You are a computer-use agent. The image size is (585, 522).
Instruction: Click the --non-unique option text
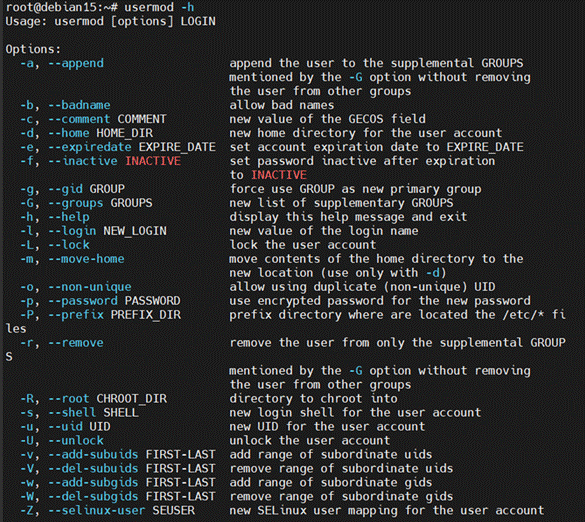[90, 287]
